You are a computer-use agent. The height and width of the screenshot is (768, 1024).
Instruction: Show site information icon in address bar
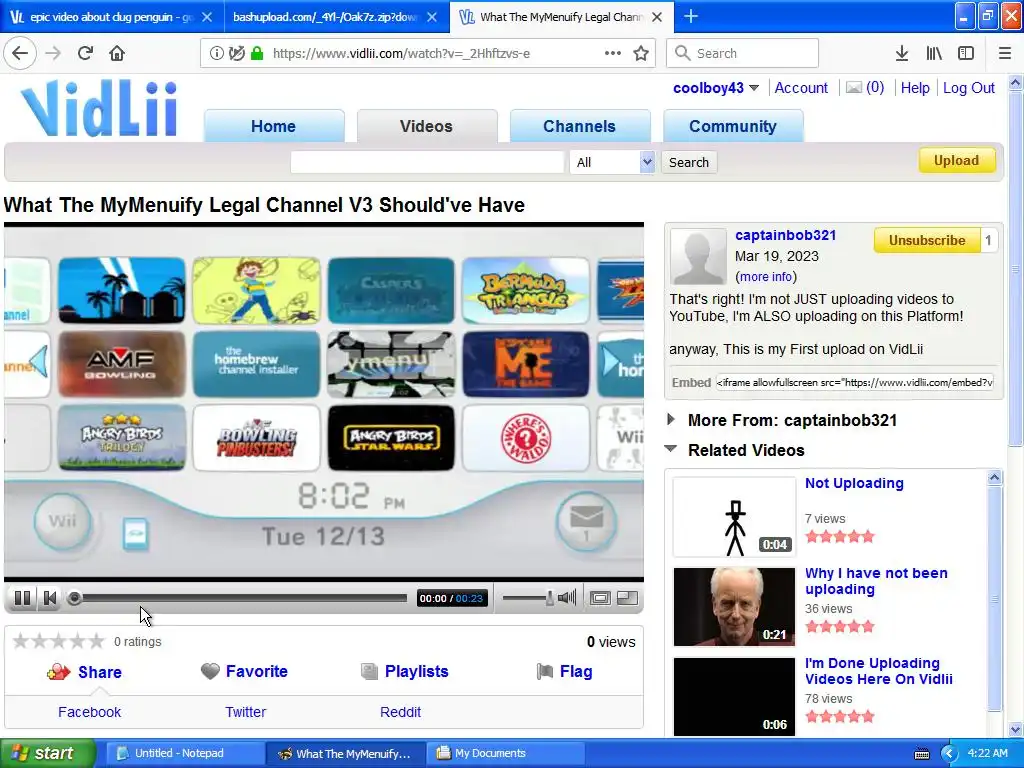pyautogui.click(x=216, y=53)
